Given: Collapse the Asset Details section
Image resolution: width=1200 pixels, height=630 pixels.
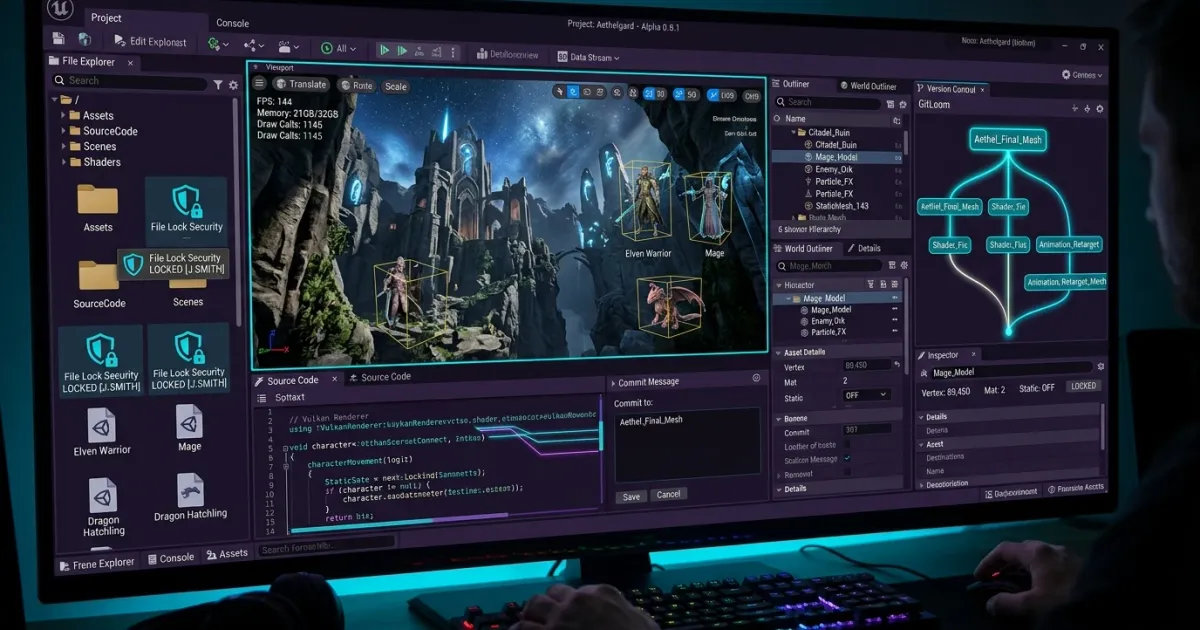Looking at the screenshot, I should [x=779, y=352].
